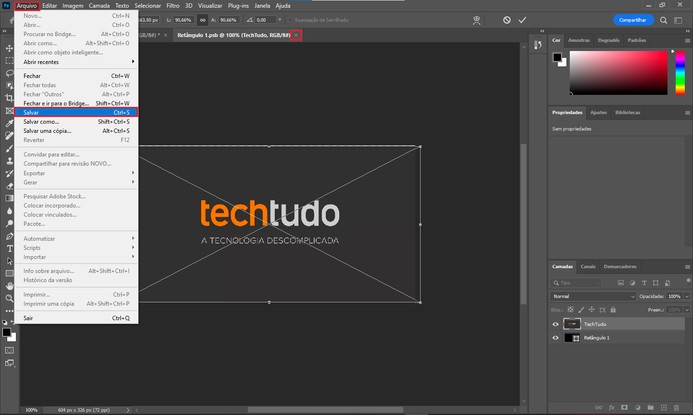Select the Path Selection tool
This screenshot has height=415, width=693.
pyautogui.click(x=9, y=261)
